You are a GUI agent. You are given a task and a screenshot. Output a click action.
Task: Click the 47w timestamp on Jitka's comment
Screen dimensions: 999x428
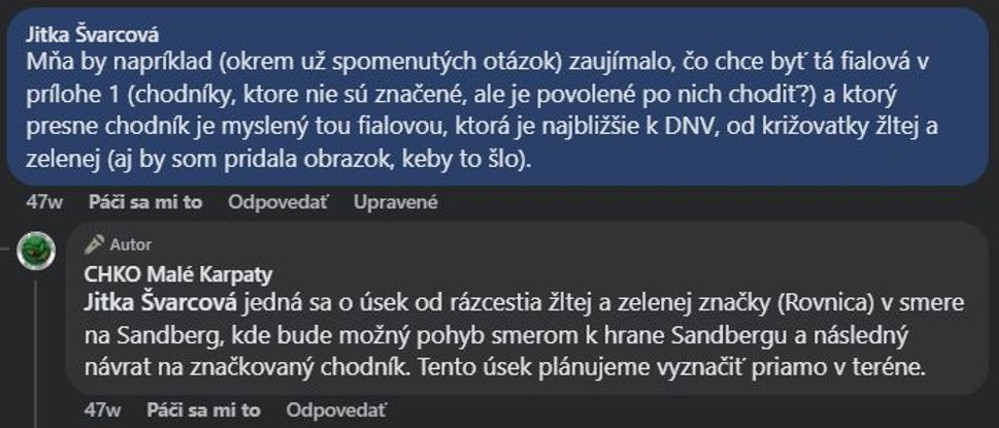pyautogui.click(x=45, y=202)
